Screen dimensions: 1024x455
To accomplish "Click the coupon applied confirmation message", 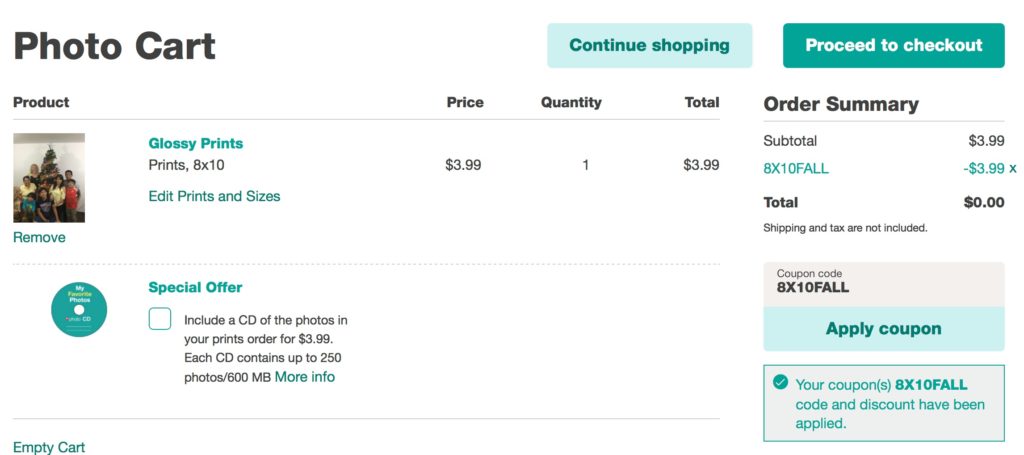I will coord(884,403).
